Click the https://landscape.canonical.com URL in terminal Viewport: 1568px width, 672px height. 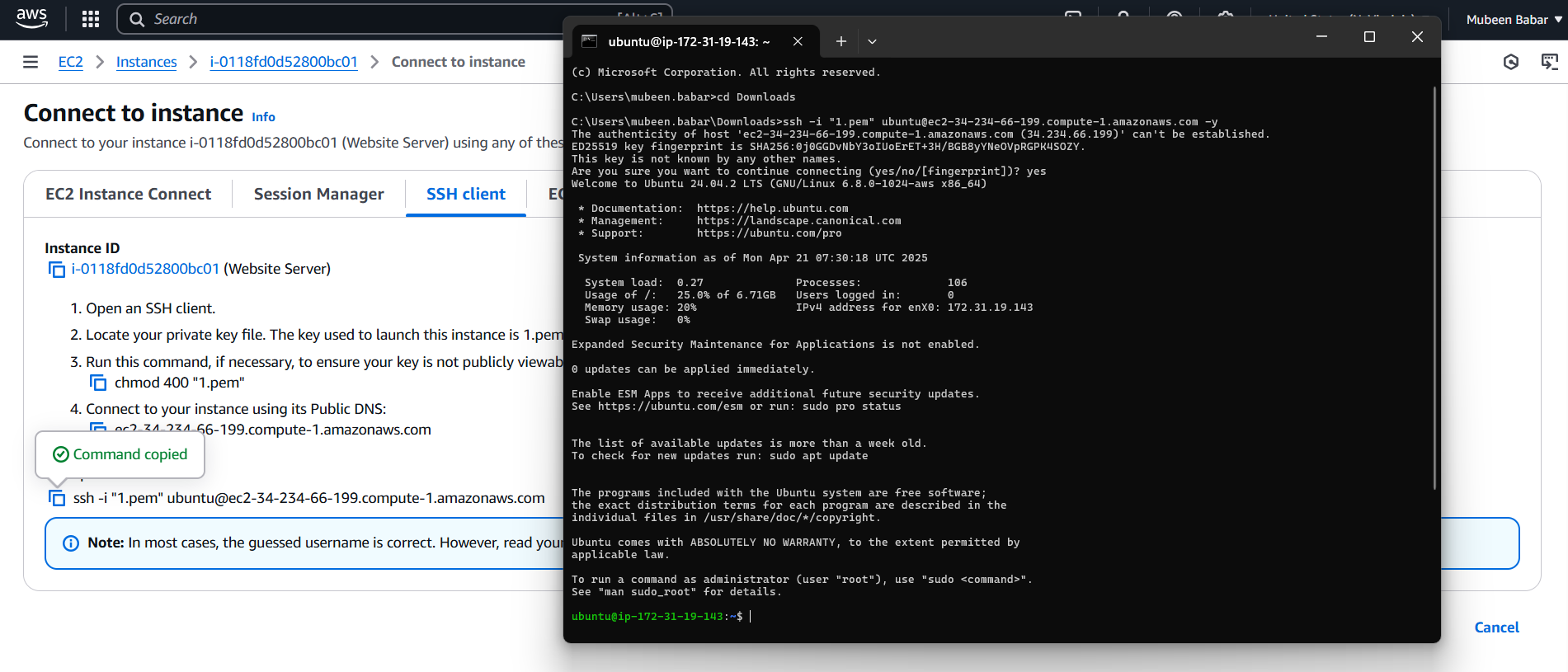point(798,221)
